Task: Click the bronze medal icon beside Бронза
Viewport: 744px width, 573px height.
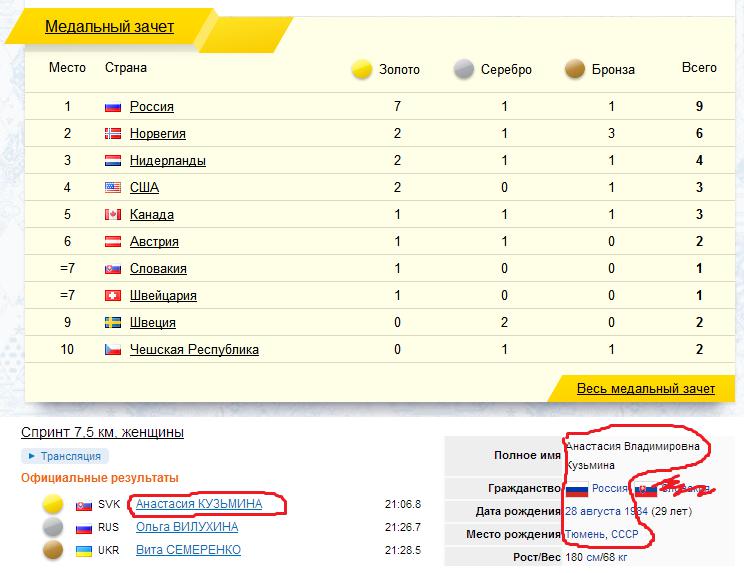Action: pyautogui.click(x=575, y=69)
